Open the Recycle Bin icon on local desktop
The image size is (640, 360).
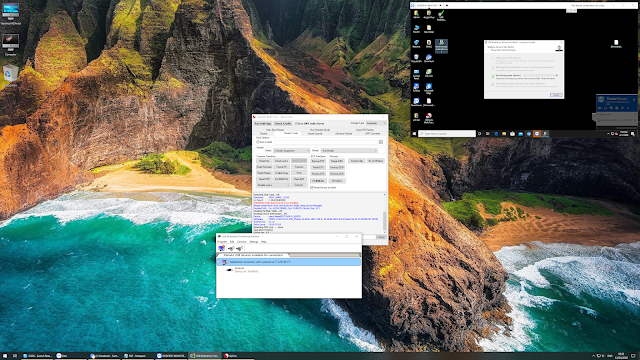[11, 74]
